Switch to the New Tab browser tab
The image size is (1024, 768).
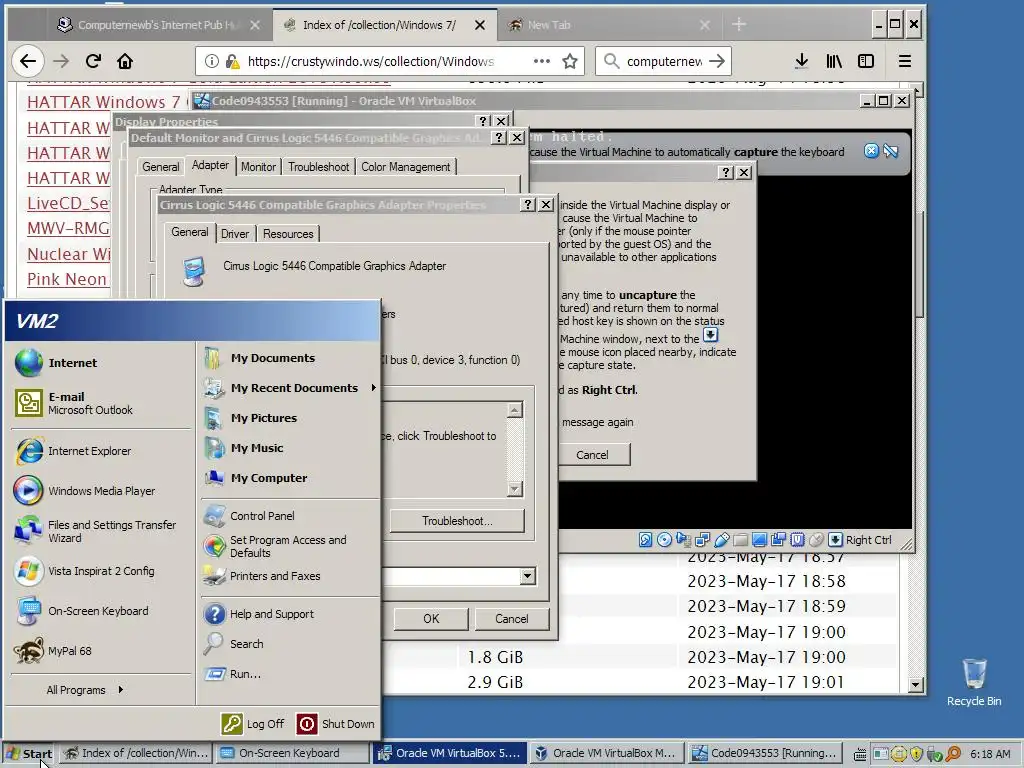pyautogui.click(x=609, y=25)
